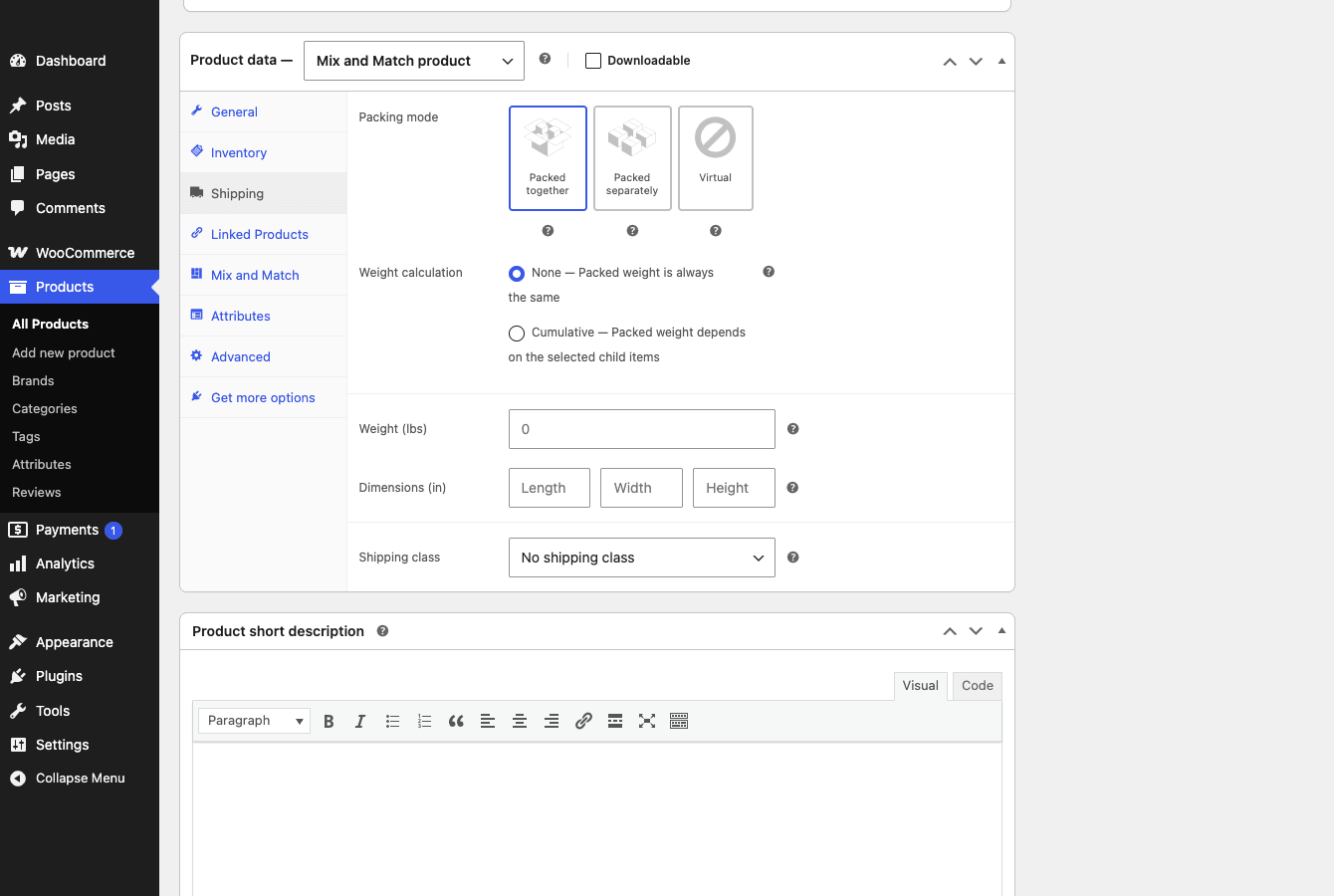The width and height of the screenshot is (1334, 896).
Task: Click the Width dimension field
Action: point(641,488)
